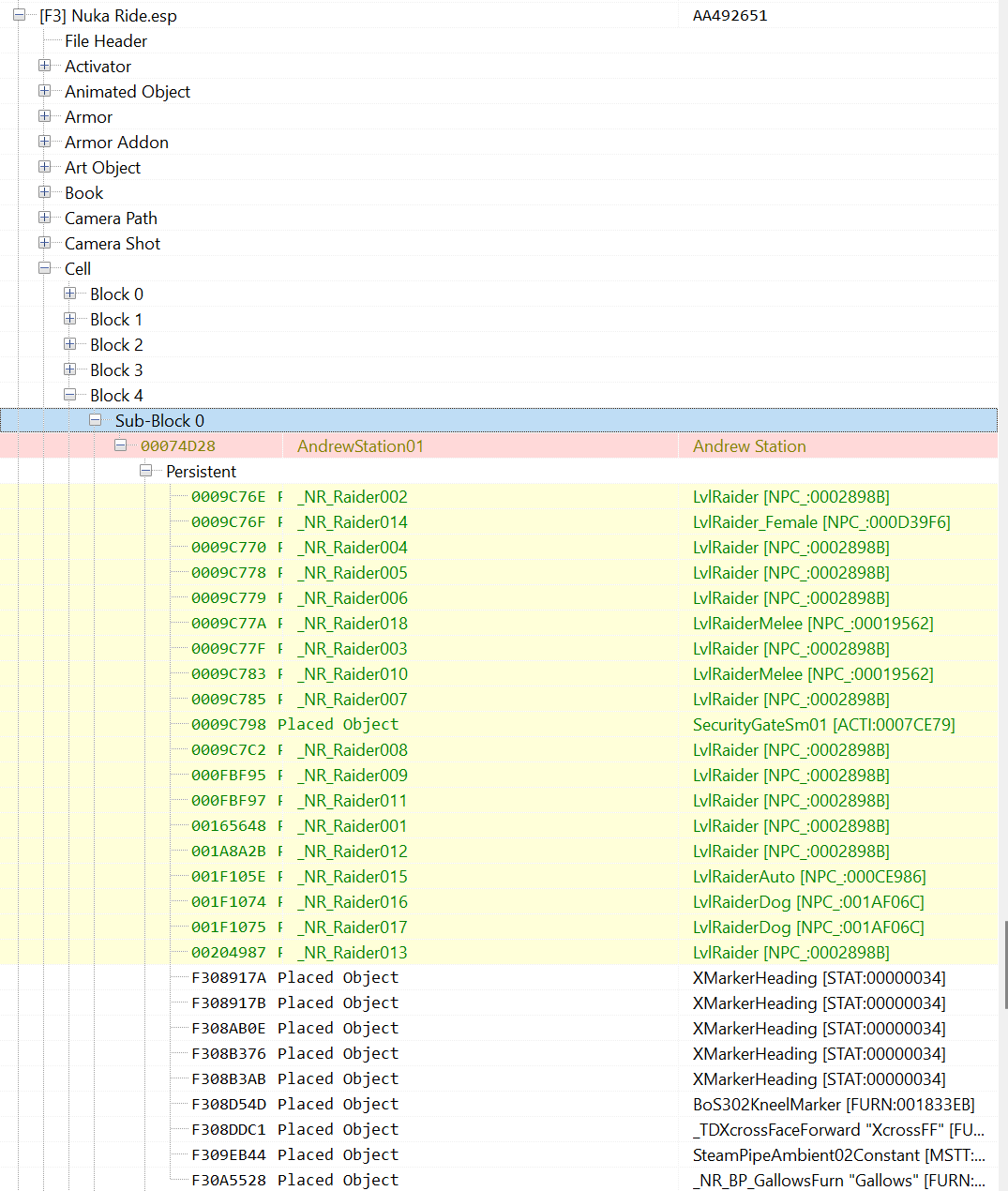The width and height of the screenshot is (1008, 1191).
Task: Click SecurityGateSm01 [ACTI:0007CE79] base reference
Action: [x=823, y=725]
